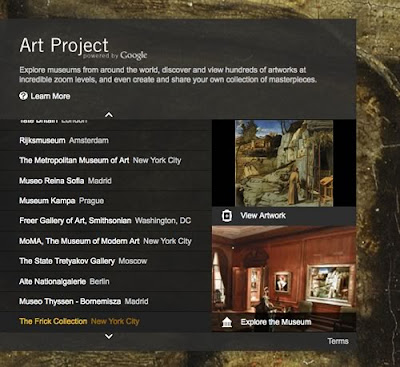Viewport: 400px width, 367px height.
Task: Open the Terms link
Action: 338,341
